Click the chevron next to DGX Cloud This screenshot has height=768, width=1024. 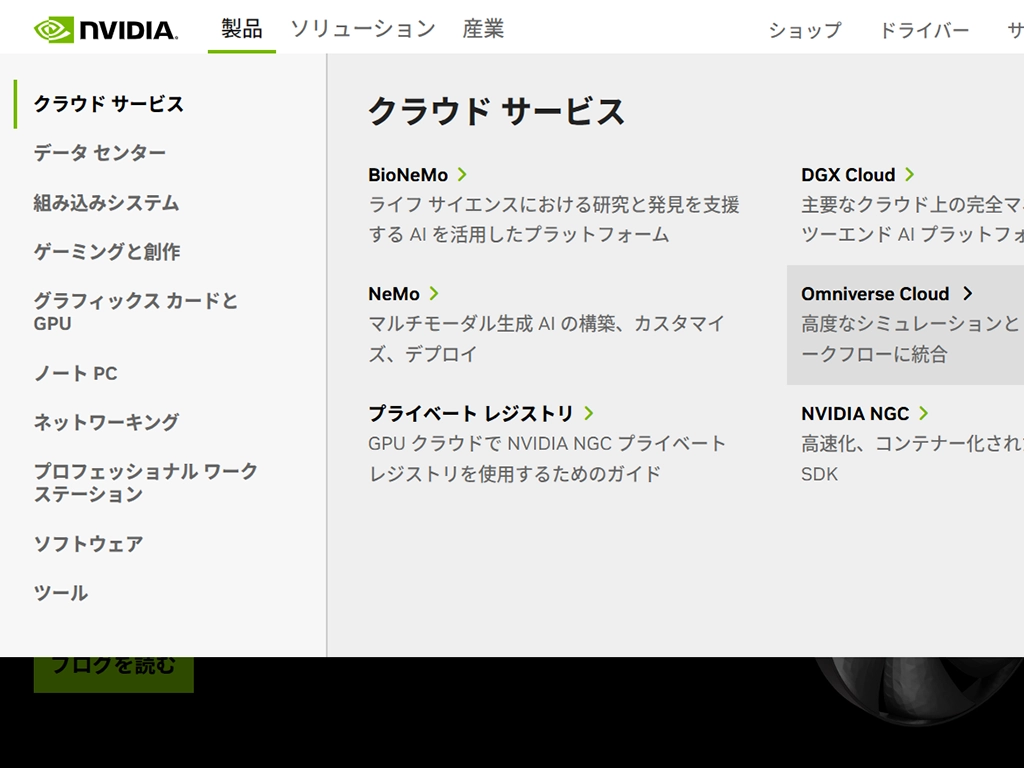tap(909, 174)
